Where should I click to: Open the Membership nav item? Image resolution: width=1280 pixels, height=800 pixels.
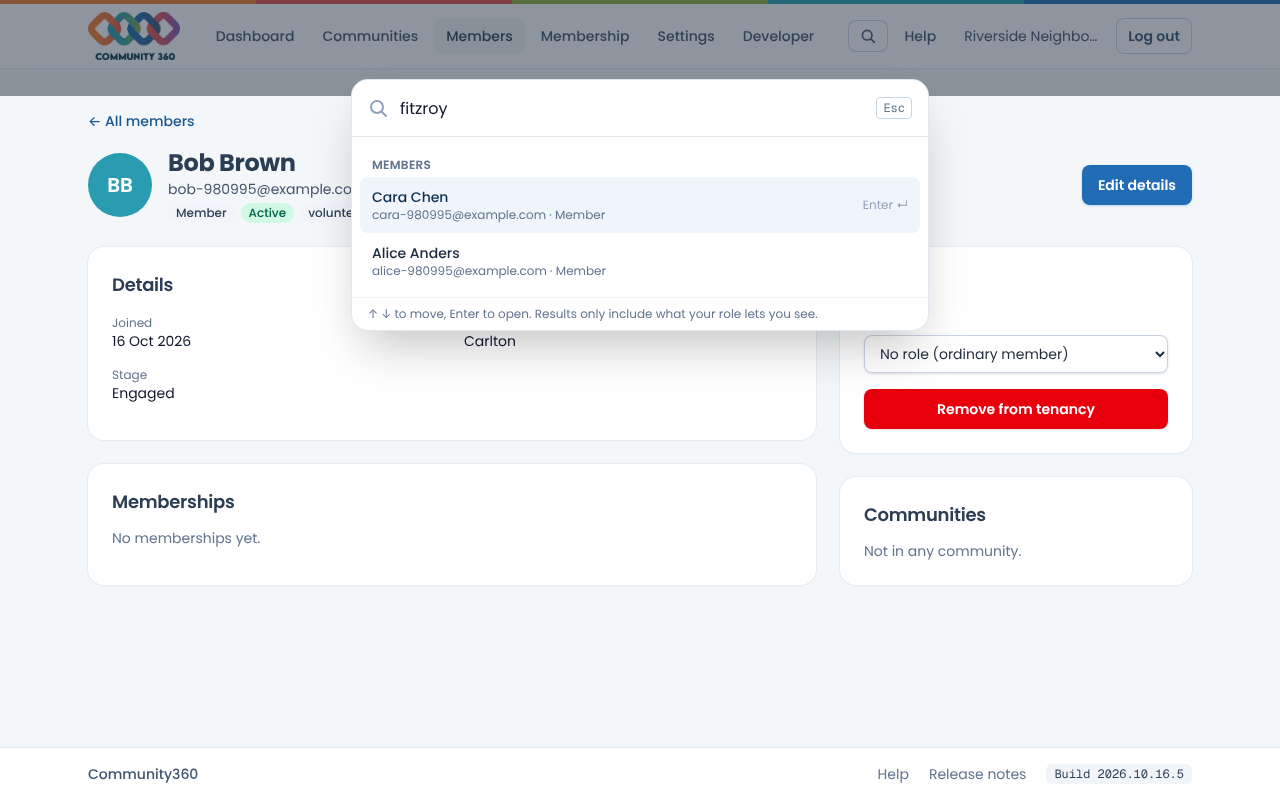(585, 36)
